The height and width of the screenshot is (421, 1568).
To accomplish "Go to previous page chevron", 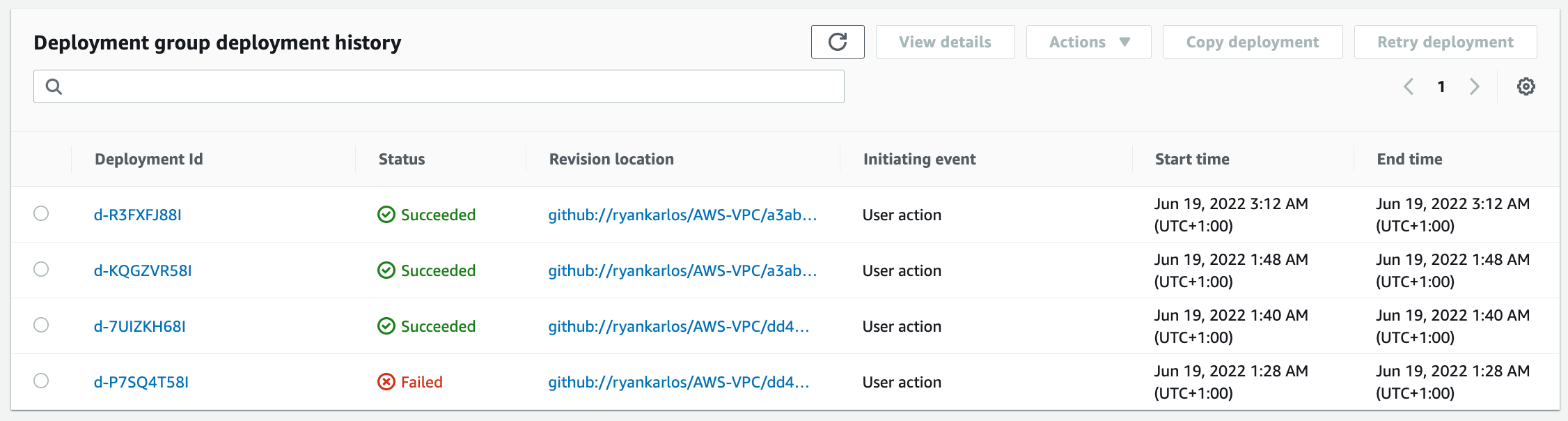I will click(x=1409, y=86).
